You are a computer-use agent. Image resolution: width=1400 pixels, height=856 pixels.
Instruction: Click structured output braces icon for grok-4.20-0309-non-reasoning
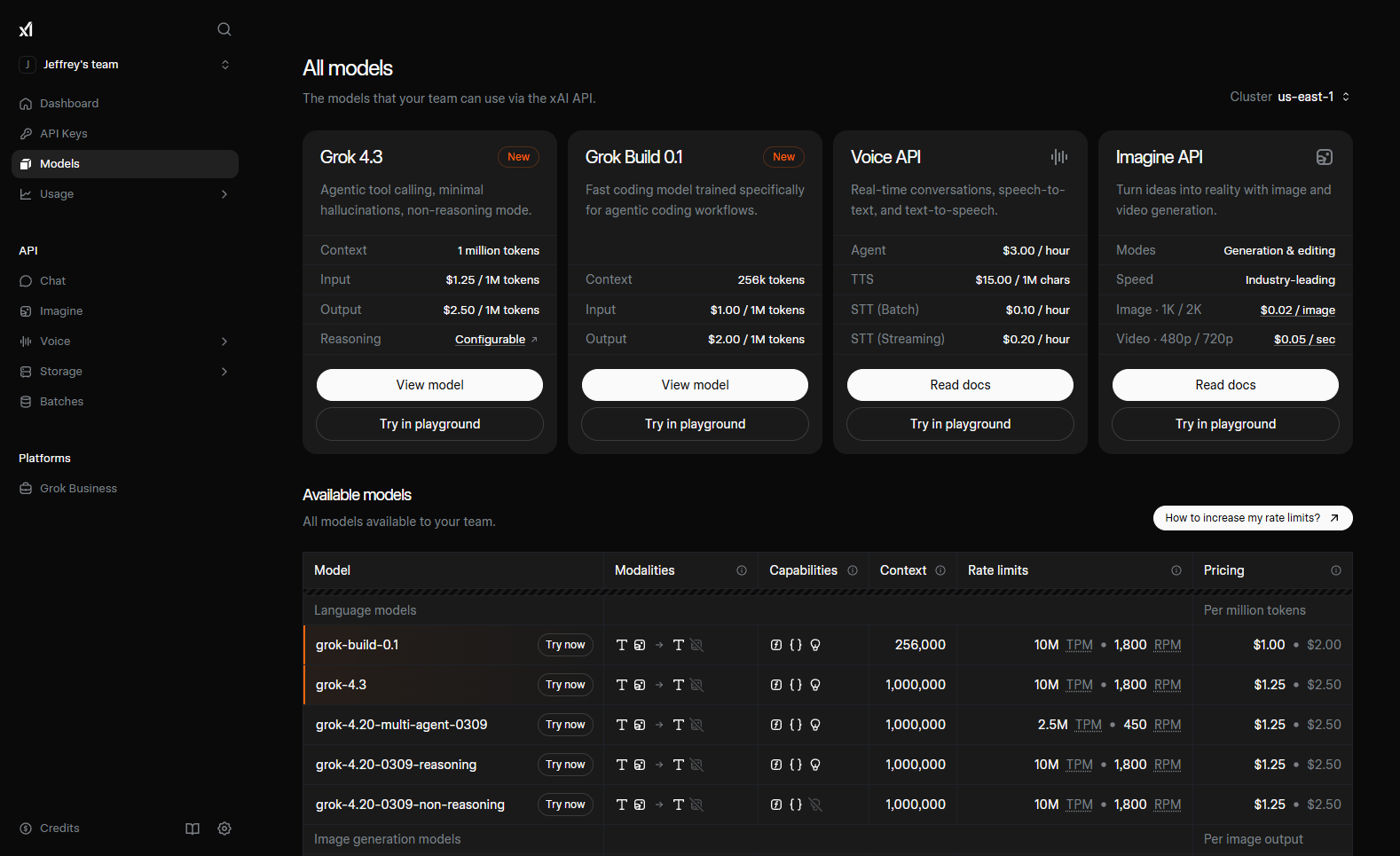(796, 805)
